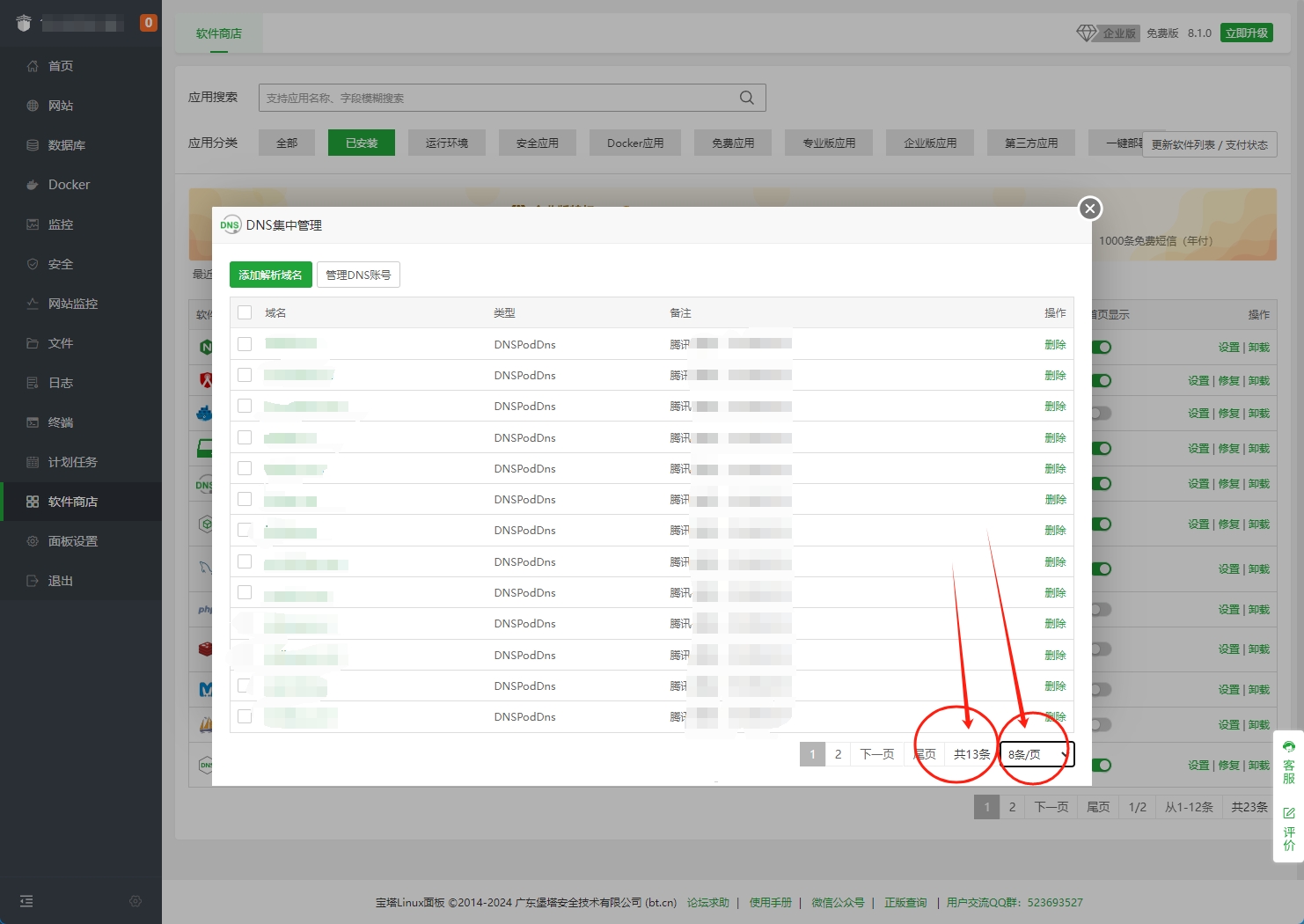Select the 专业版应用 category filter

[x=829, y=143]
